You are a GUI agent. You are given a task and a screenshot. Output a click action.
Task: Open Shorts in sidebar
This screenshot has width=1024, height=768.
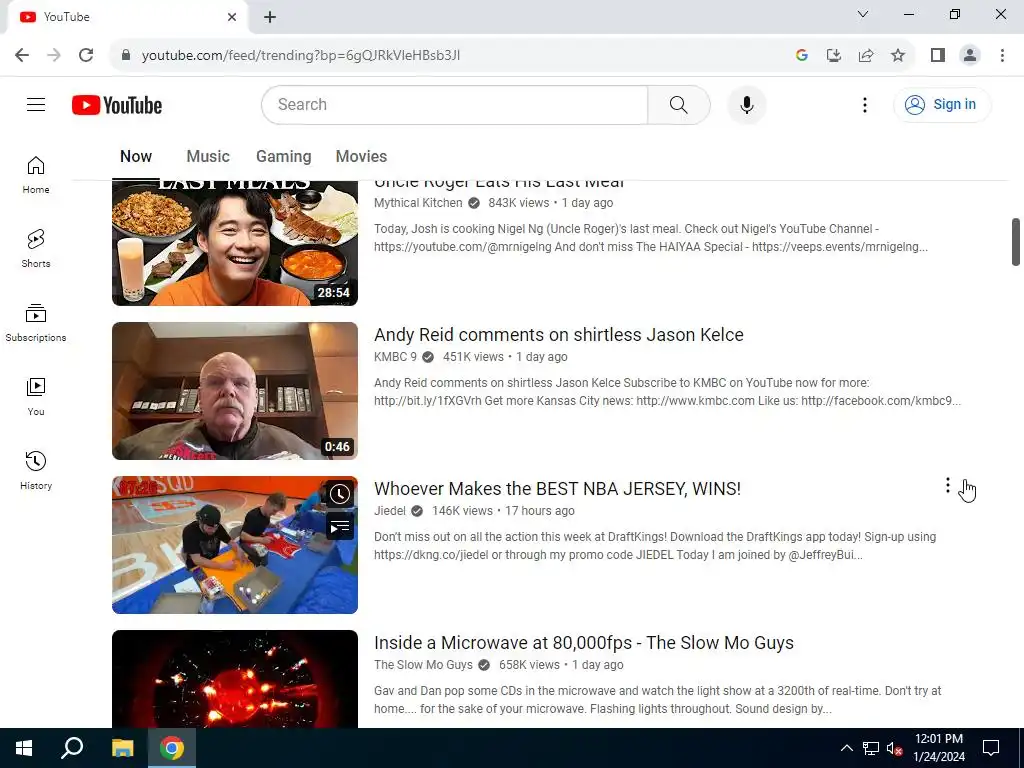pos(36,249)
